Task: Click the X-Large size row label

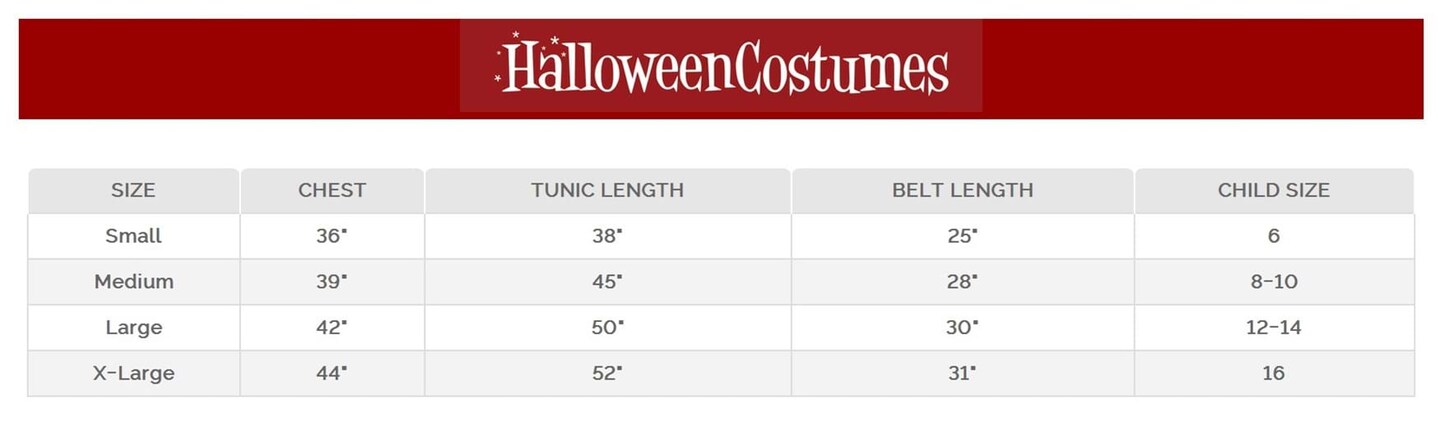Action: pos(133,374)
